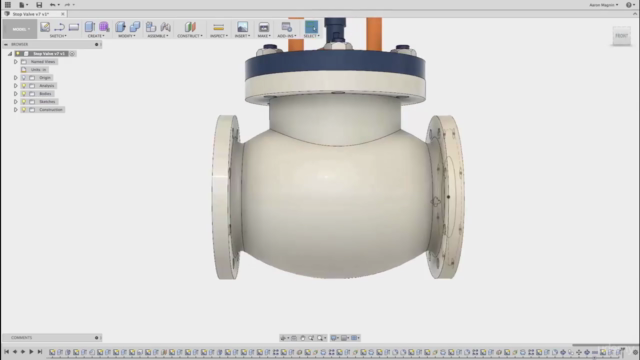Image resolution: width=640 pixels, height=360 pixels.
Task: Open the Viewports layout icon
Action: (x=354, y=338)
